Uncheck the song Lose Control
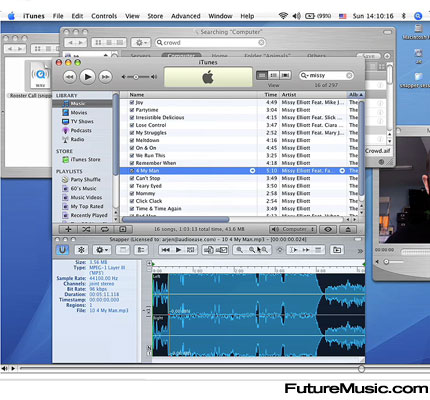430x400 pixels. pos(132,125)
